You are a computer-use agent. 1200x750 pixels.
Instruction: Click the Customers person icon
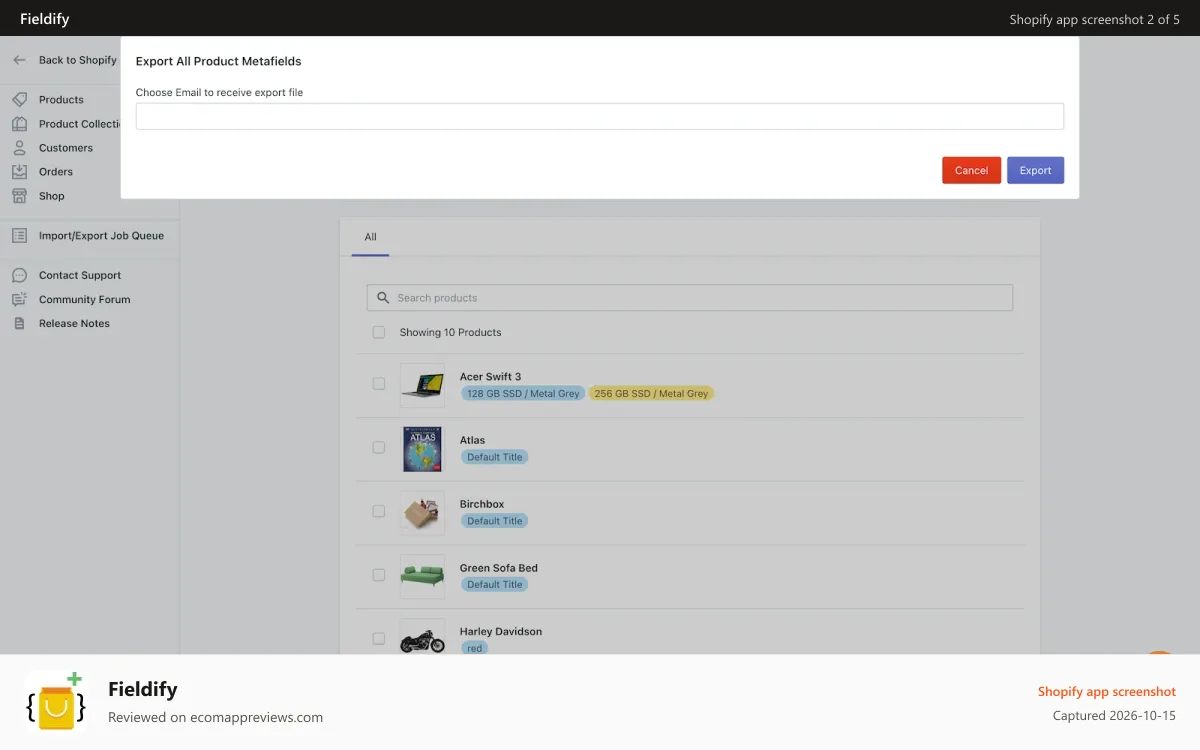point(19,148)
